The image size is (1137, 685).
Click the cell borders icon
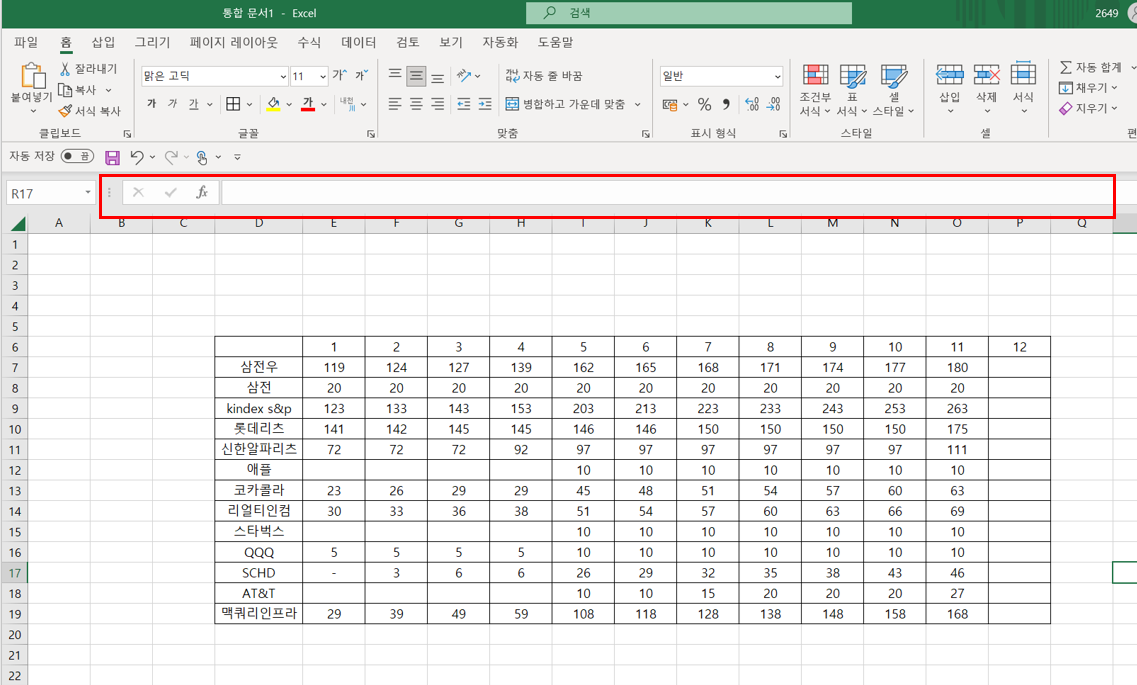(x=233, y=104)
